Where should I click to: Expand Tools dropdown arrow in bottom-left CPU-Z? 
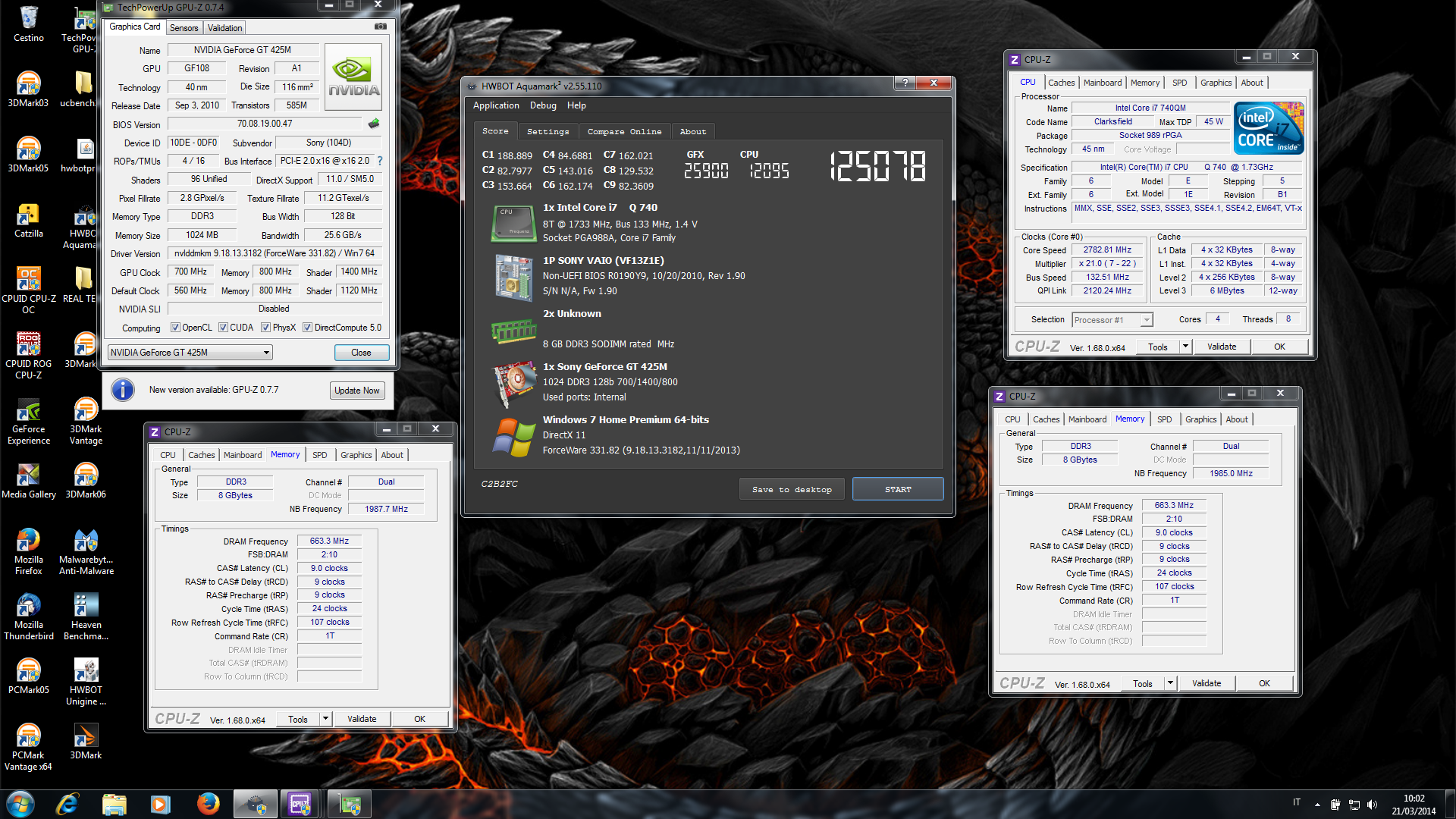325,719
